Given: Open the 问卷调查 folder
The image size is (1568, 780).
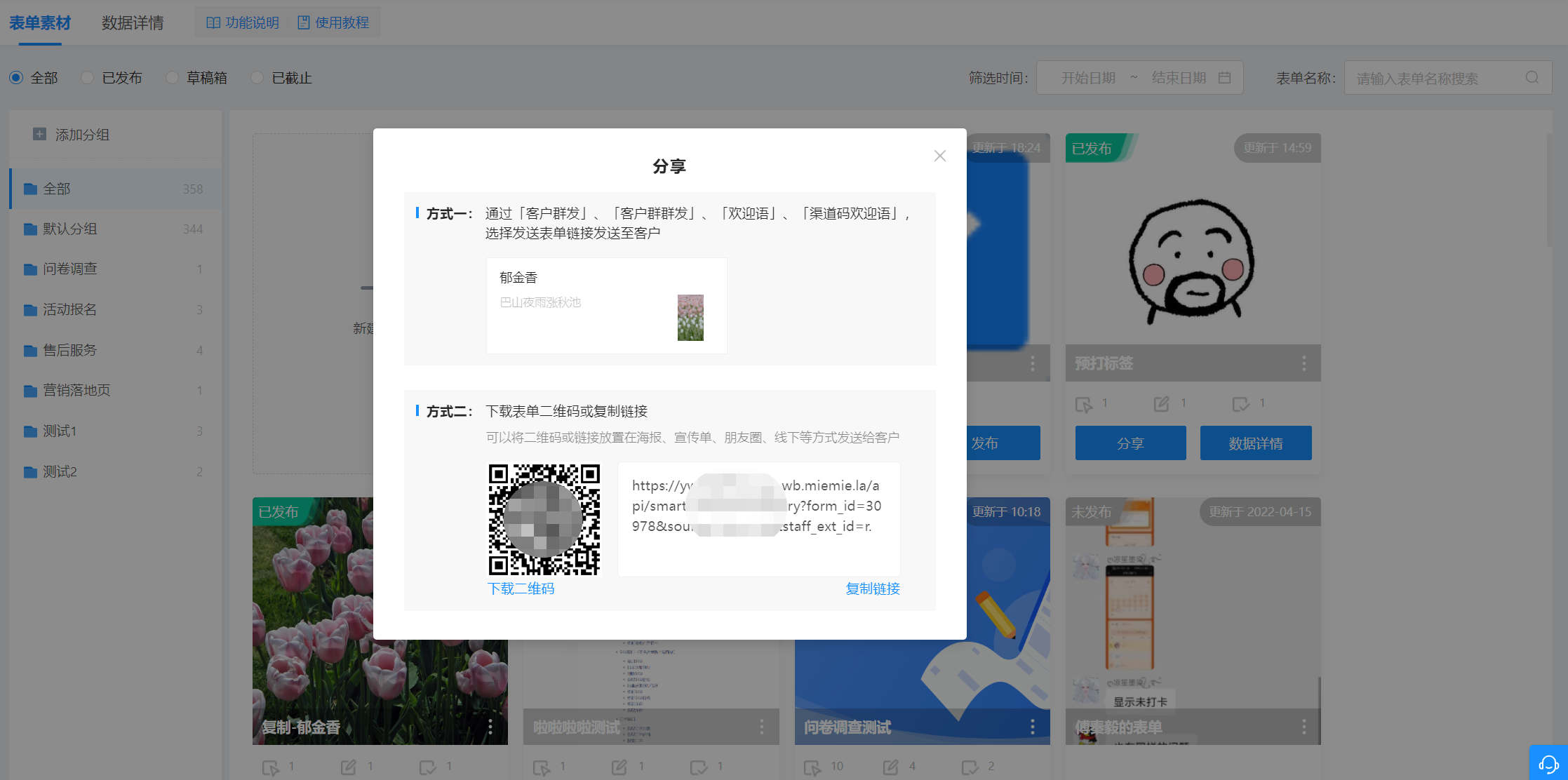Looking at the screenshot, I should [115, 269].
